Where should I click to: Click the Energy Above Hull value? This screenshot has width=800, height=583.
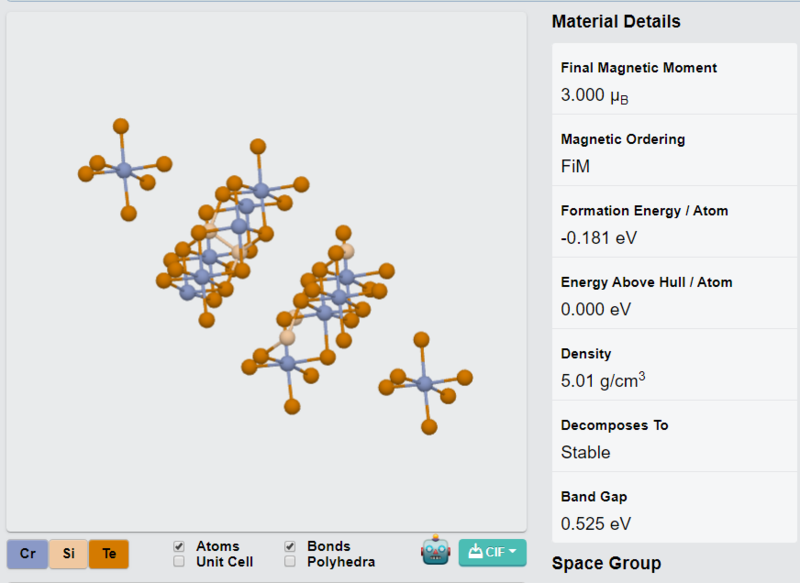coord(595,310)
